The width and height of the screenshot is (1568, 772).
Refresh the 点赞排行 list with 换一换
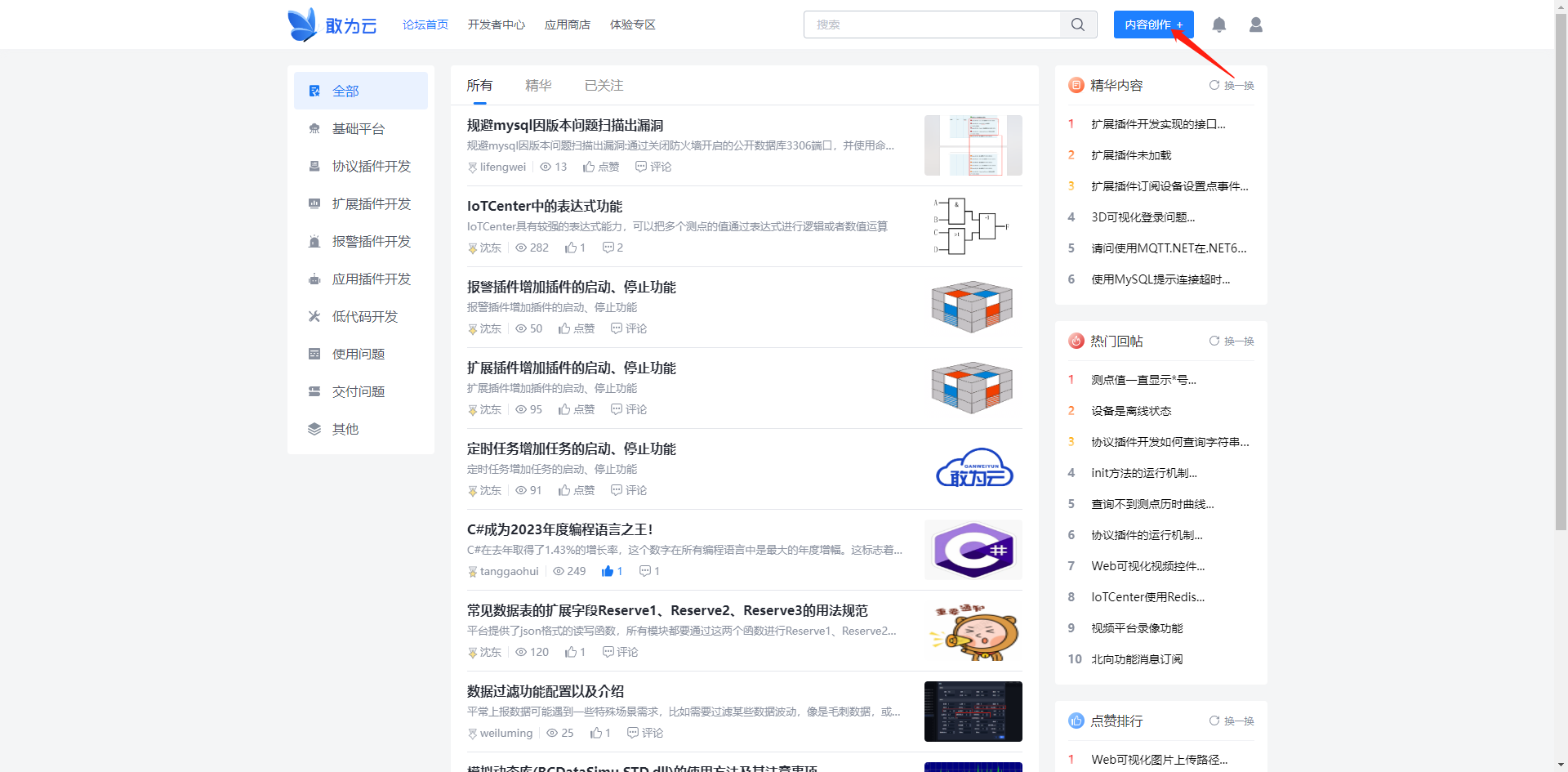tap(1232, 721)
